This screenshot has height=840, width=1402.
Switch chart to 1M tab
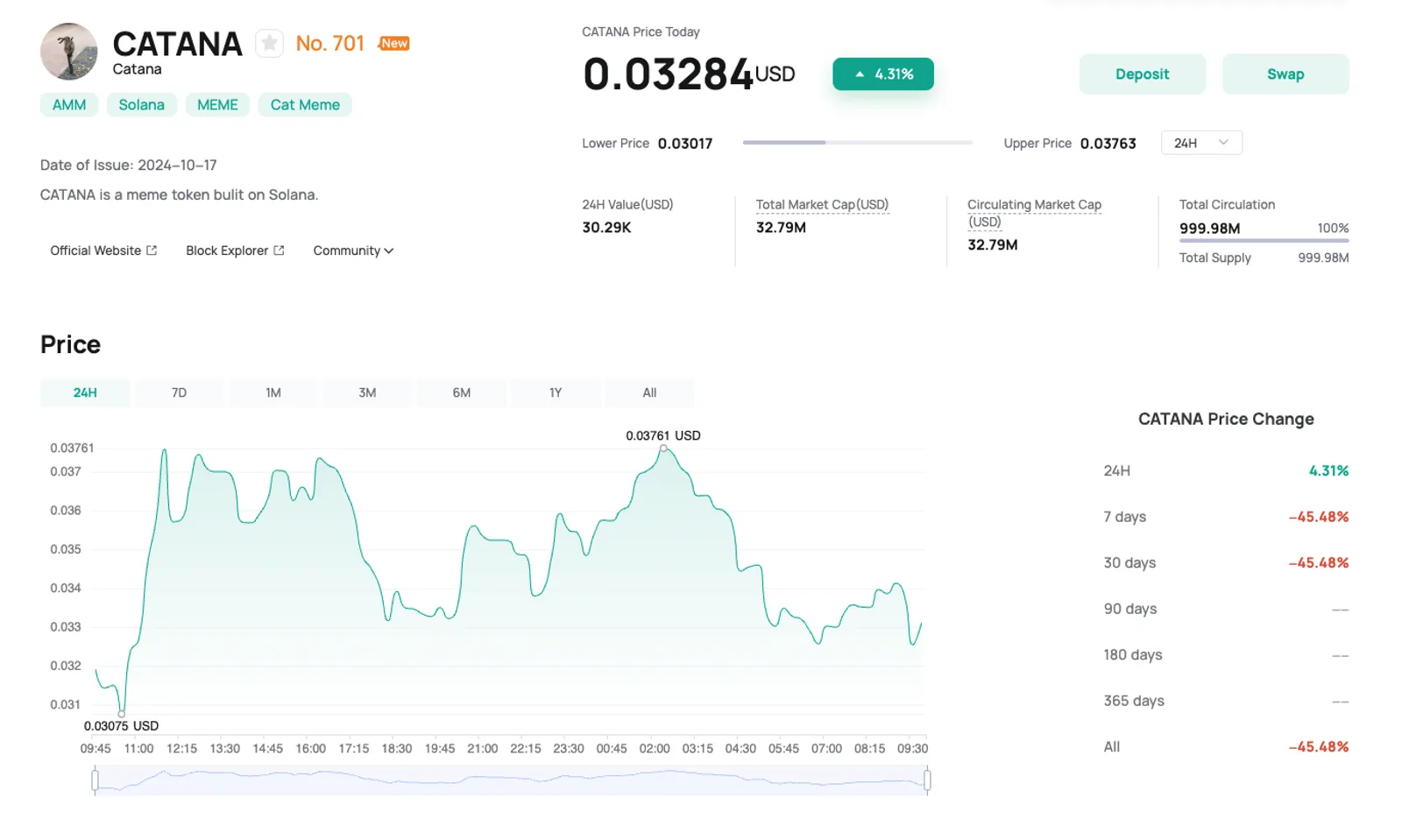(x=273, y=392)
